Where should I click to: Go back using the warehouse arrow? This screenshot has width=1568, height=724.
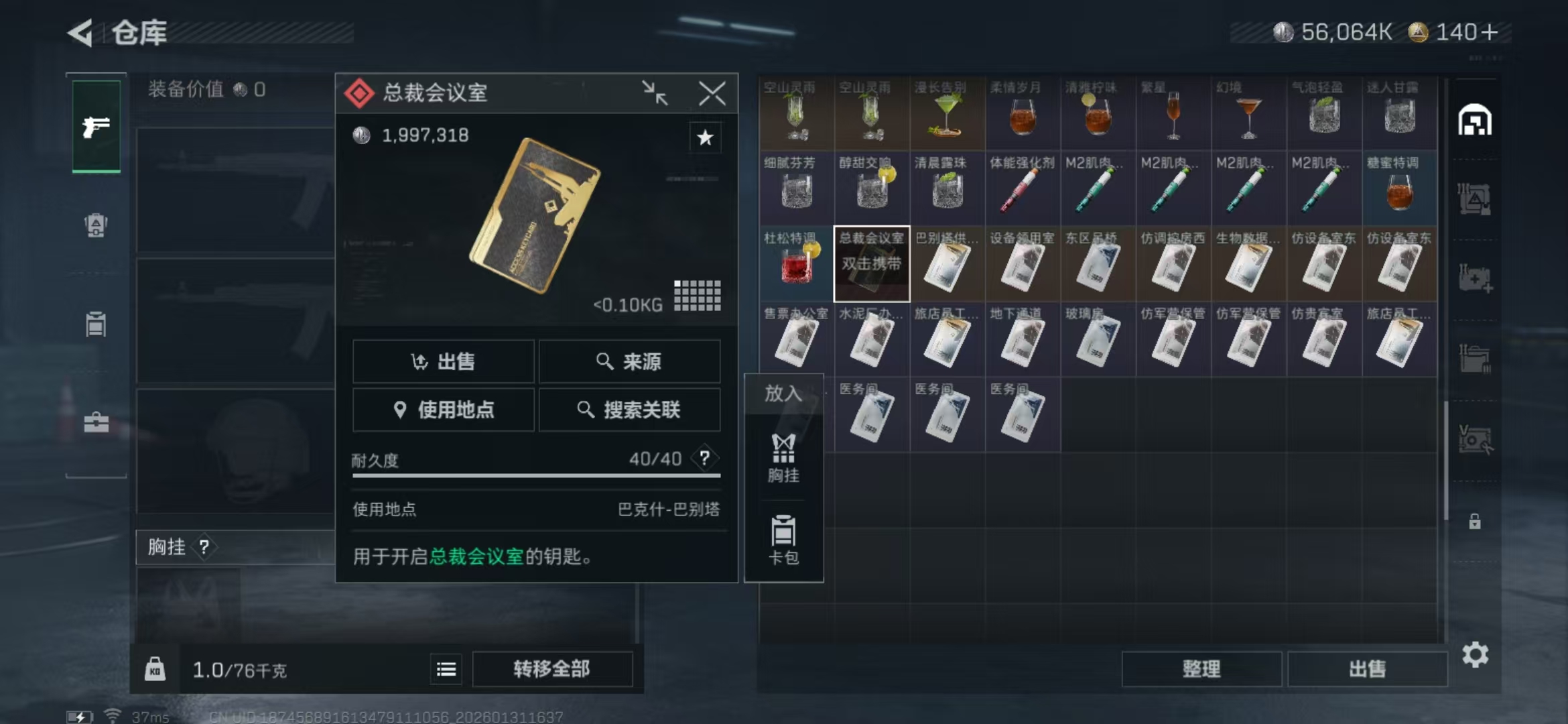pos(80,33)
